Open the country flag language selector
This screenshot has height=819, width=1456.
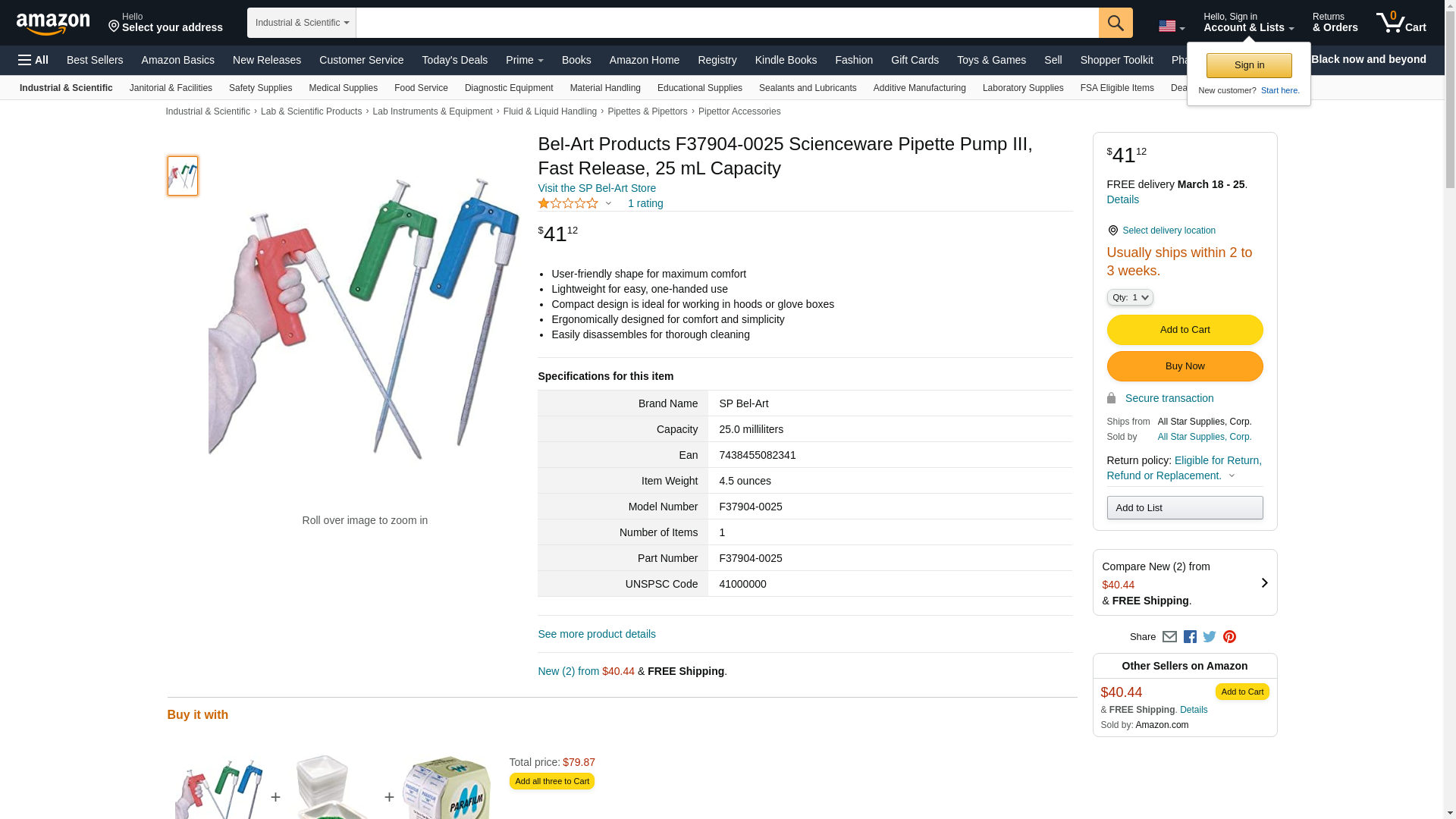pyautogui.click(x=1171, y=27)
